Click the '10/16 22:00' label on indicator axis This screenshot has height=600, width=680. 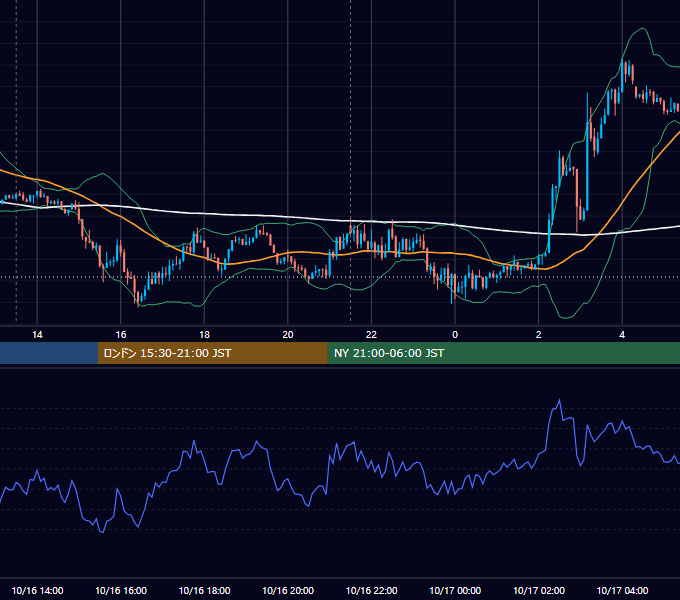click(x=371, y=590)
